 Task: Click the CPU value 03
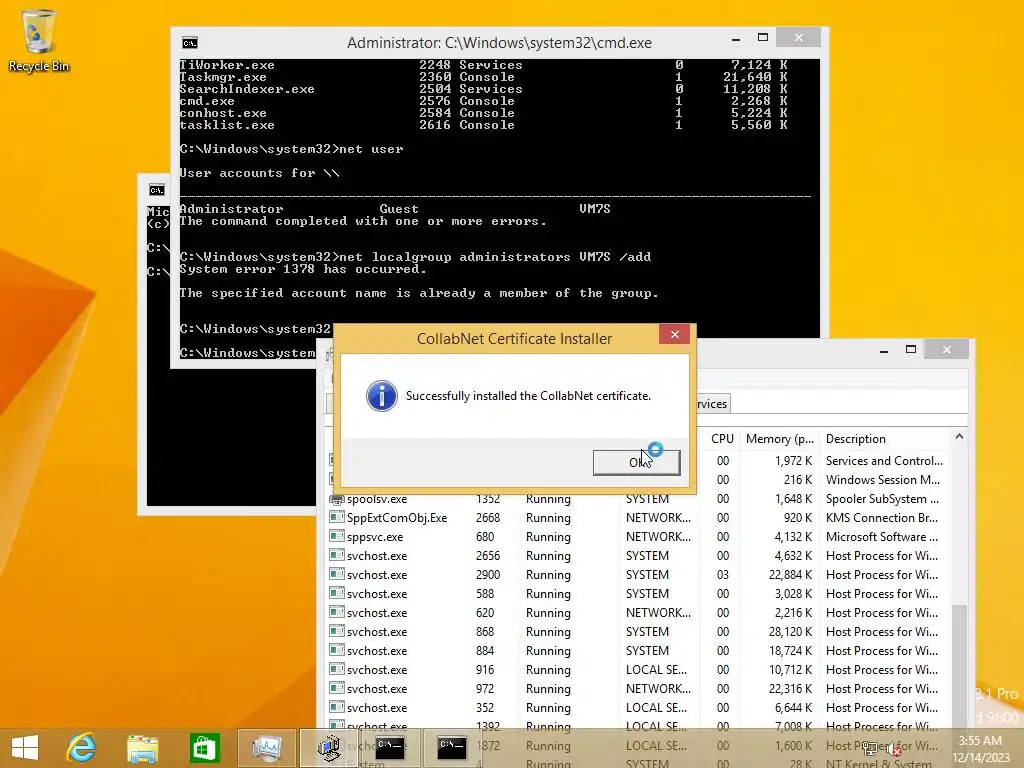tap(723, 575)
